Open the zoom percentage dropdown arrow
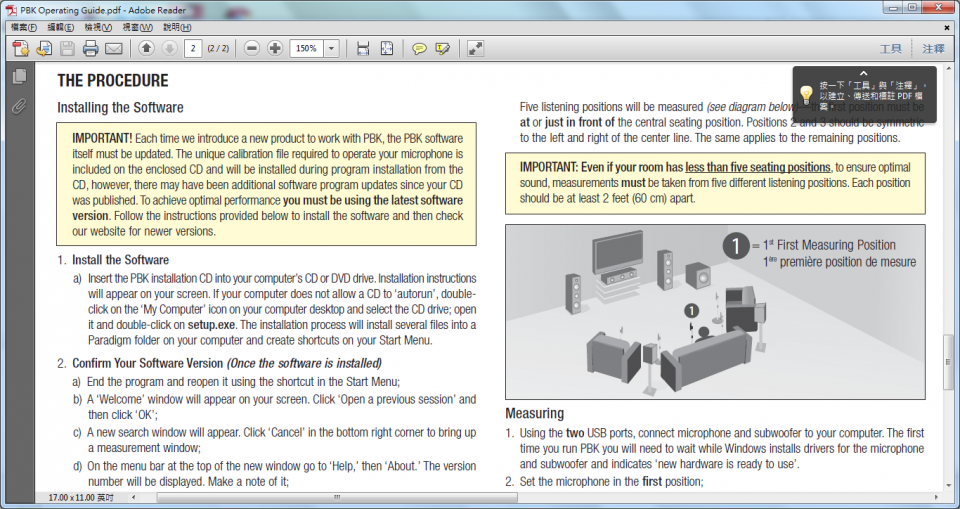 pyautogui.click(x=331, y=48)
